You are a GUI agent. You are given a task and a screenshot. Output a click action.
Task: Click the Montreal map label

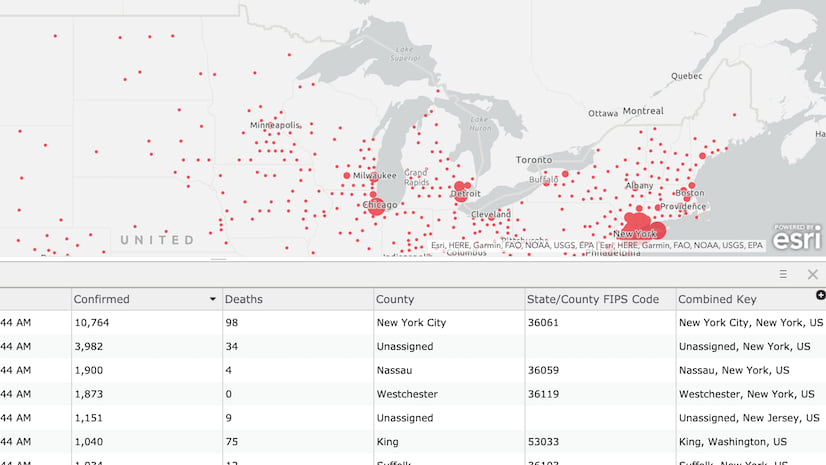point(643,111)
